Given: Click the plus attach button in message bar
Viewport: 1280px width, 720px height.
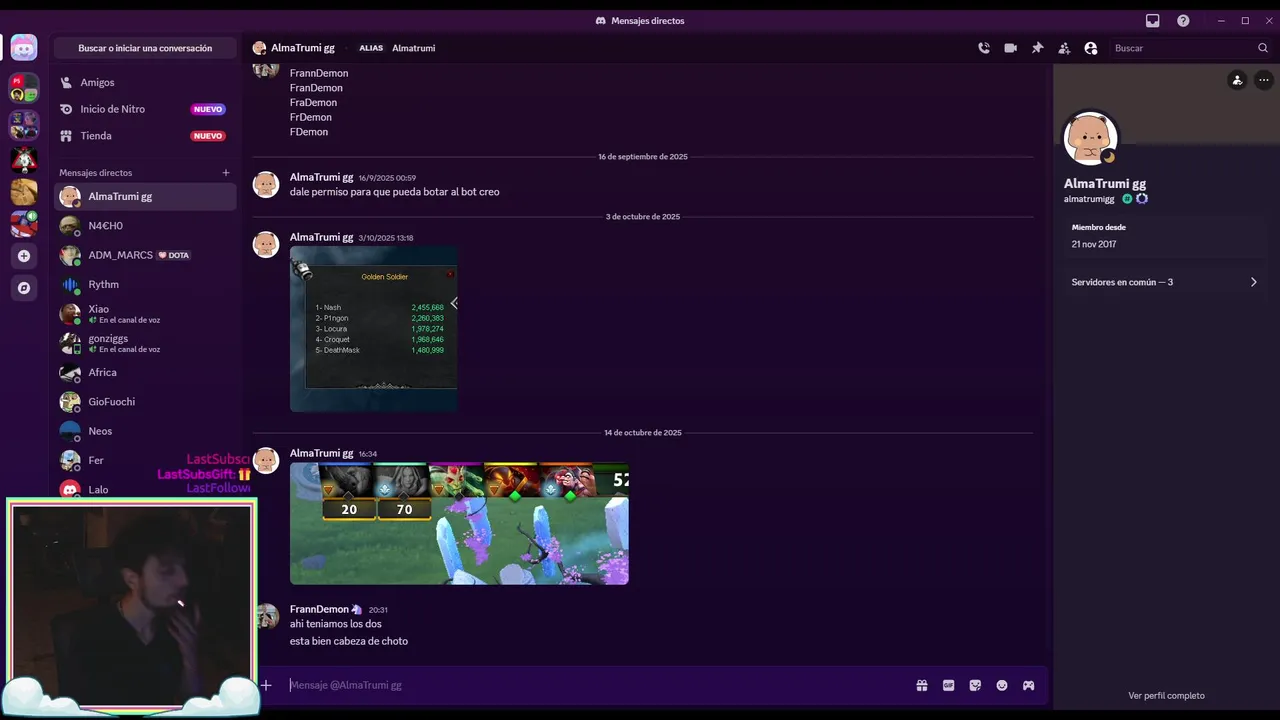Looking at the screenshot, I should click(266, 685).
